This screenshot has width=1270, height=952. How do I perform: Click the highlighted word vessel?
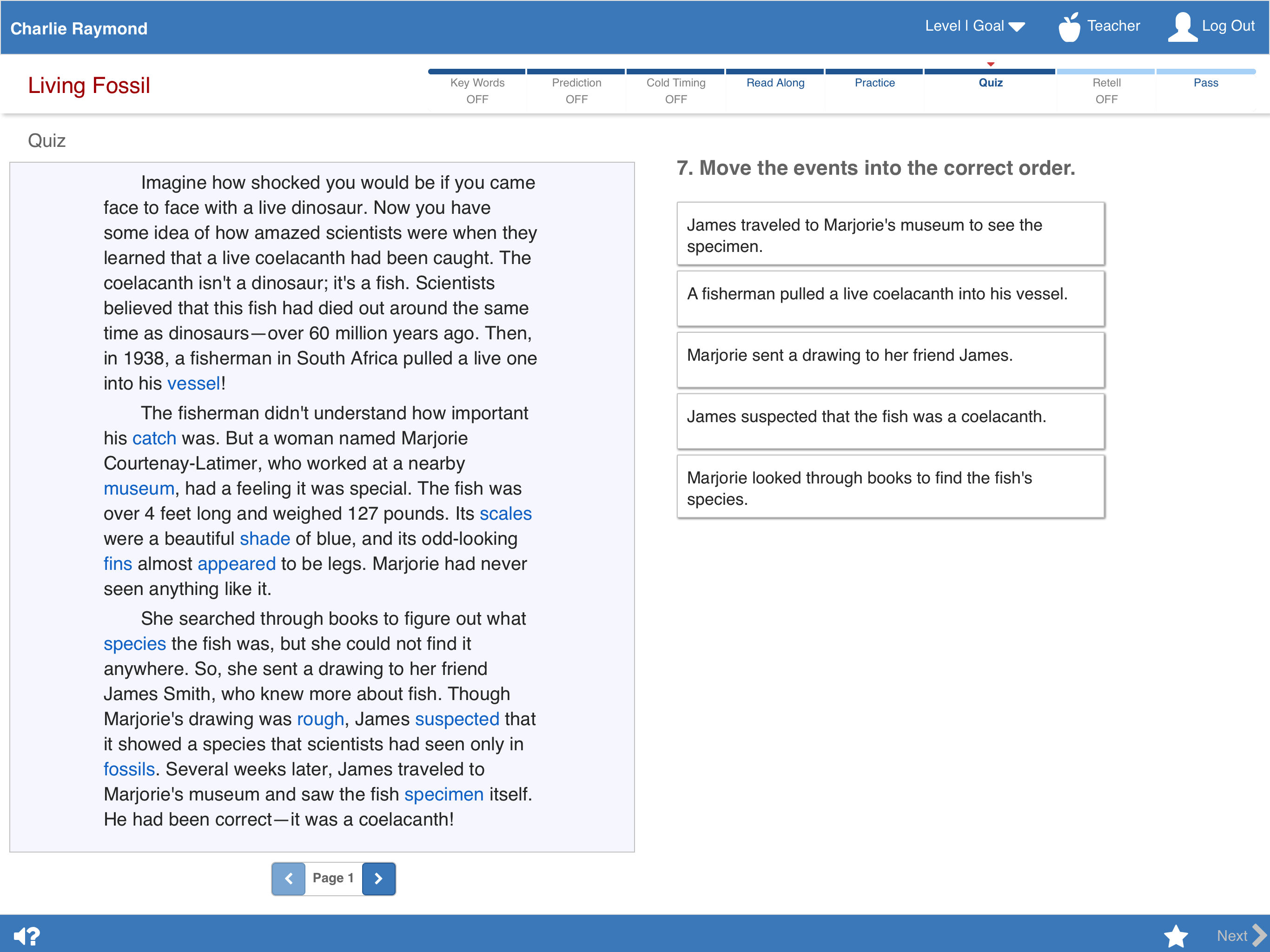[193, 383]
